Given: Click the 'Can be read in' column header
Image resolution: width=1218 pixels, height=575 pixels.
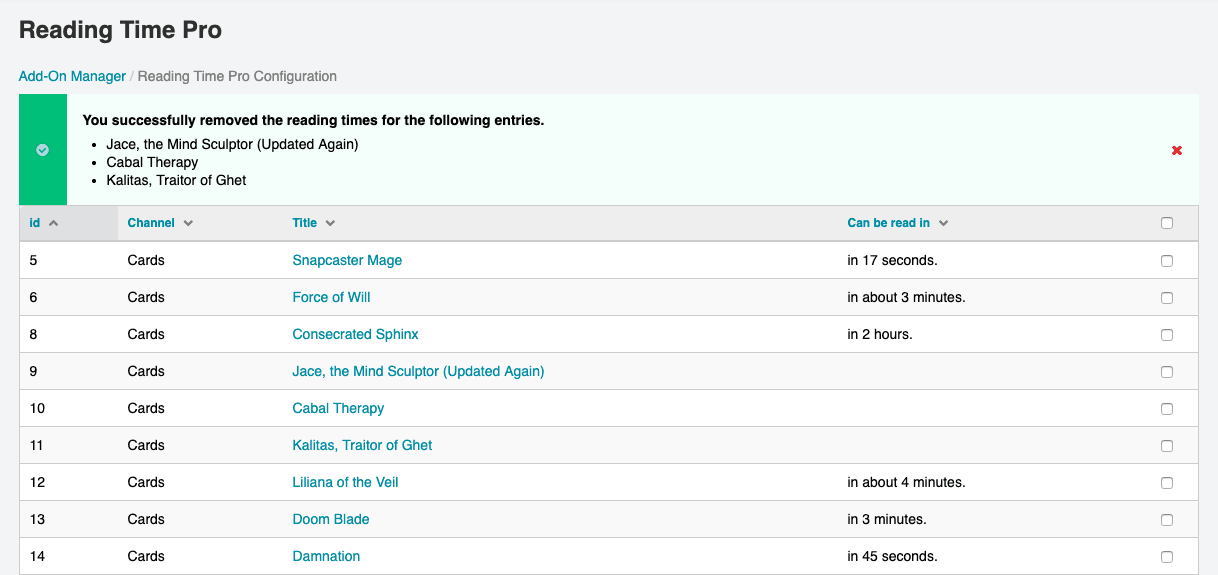Looking at the screenshot, I should 888,223.
